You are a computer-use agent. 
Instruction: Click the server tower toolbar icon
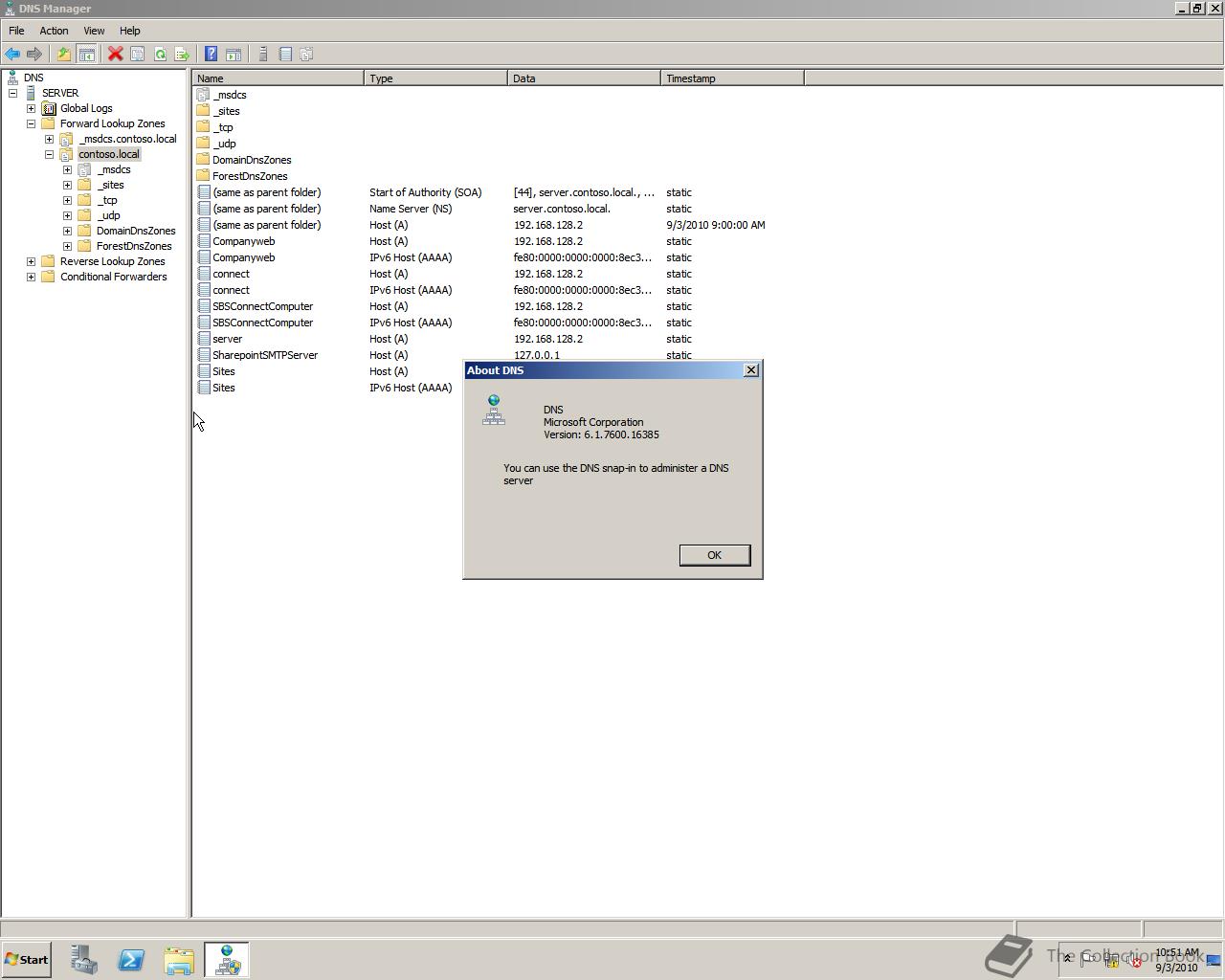tap(263, 55)
